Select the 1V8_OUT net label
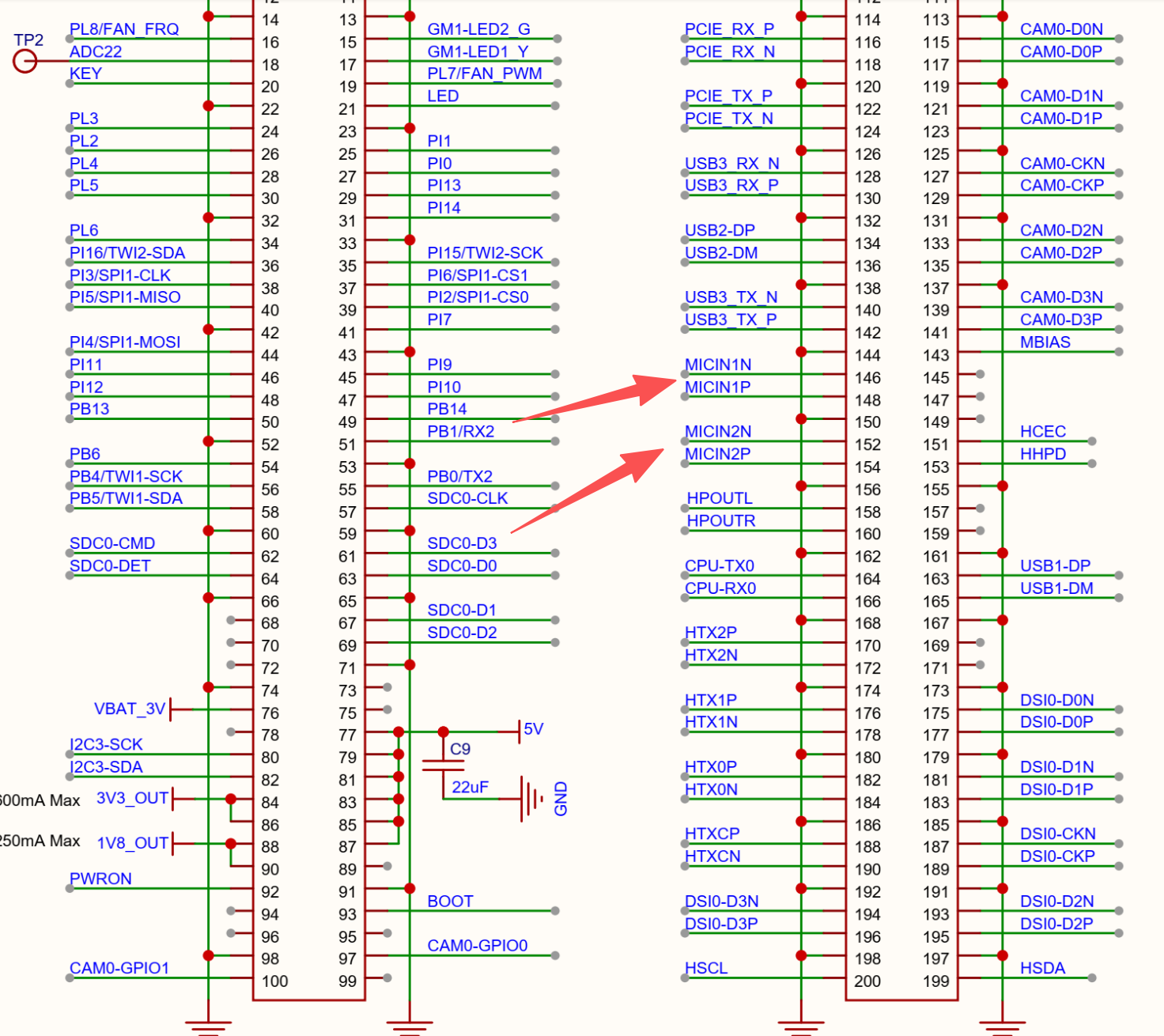Image resolution: width=1164 pixels, height=1036 pixels. pyautogui.click(x=132, y=843)
